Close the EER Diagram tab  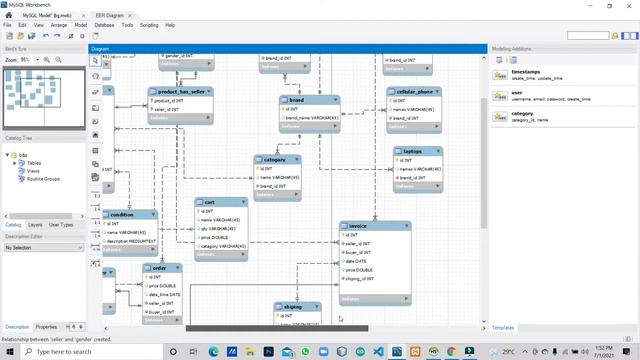[130, 16]
